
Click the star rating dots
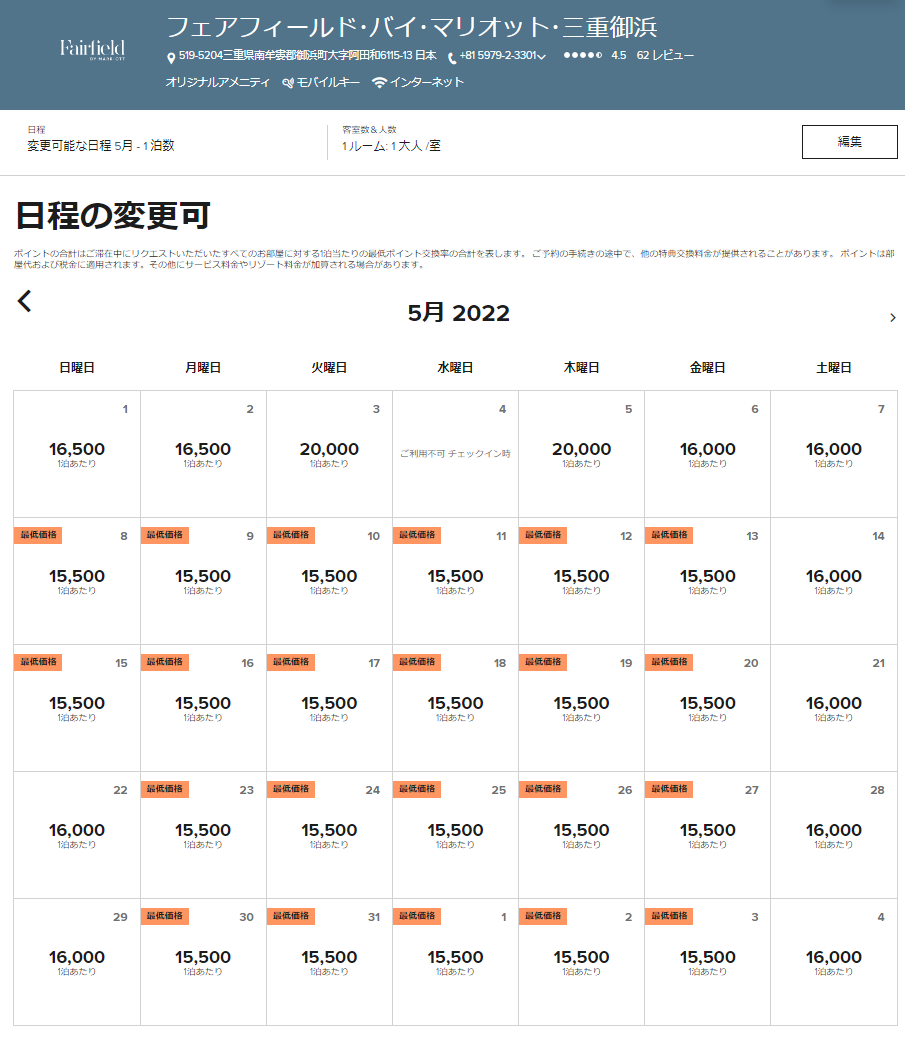point(583,56)
